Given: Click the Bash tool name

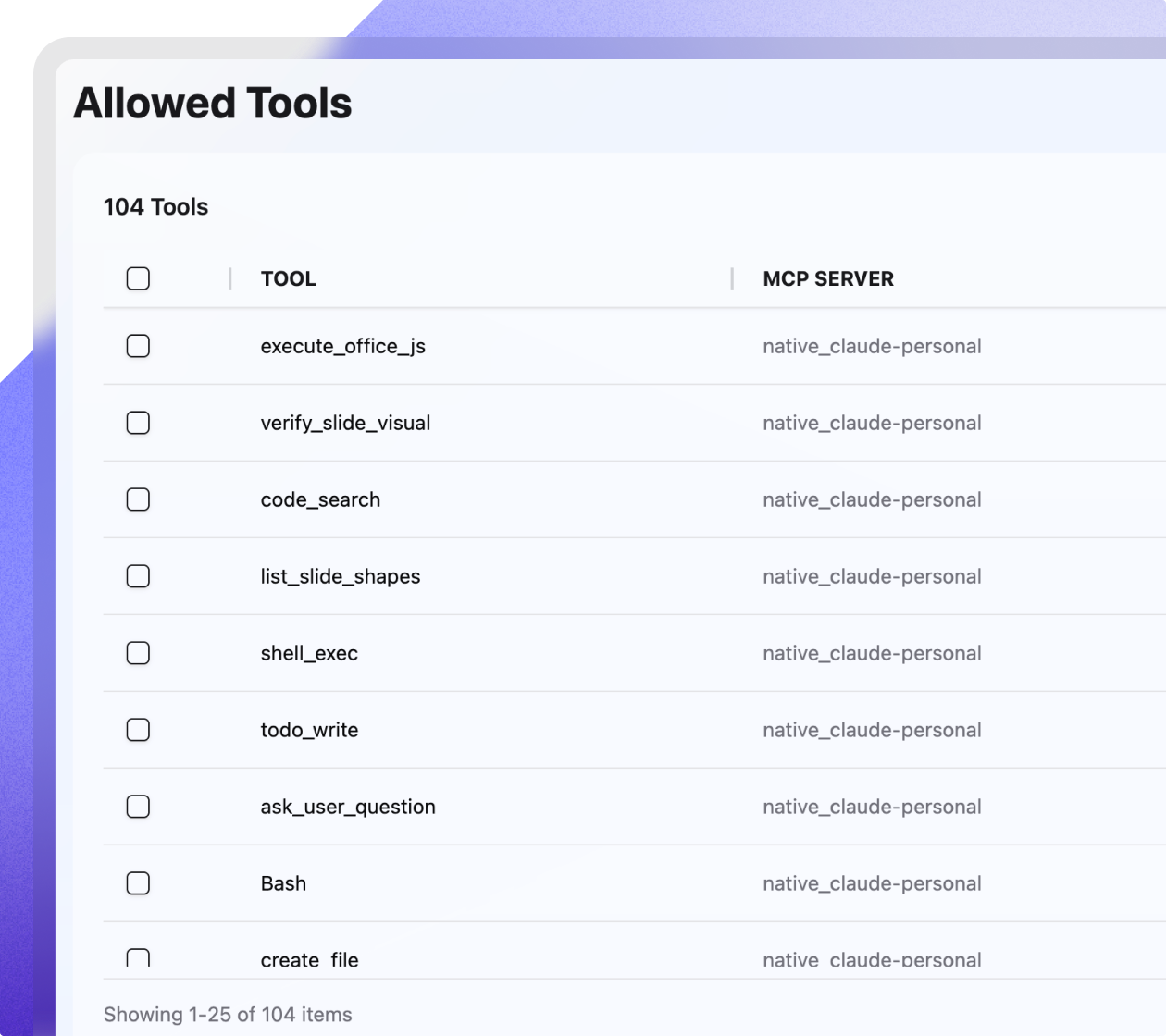Looking at the screenshot, I should pyautogui.click(x=283, y=883).
